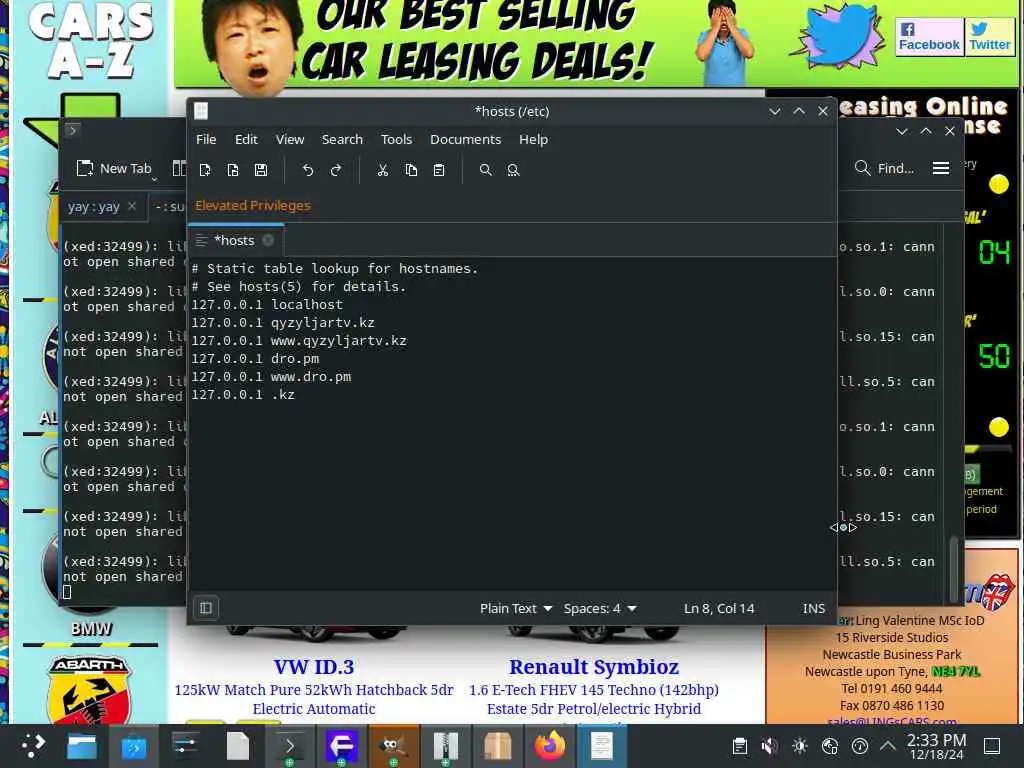Toggle the side pane icon in xed status bar
1024x768 pixels.
click(206, 608)
